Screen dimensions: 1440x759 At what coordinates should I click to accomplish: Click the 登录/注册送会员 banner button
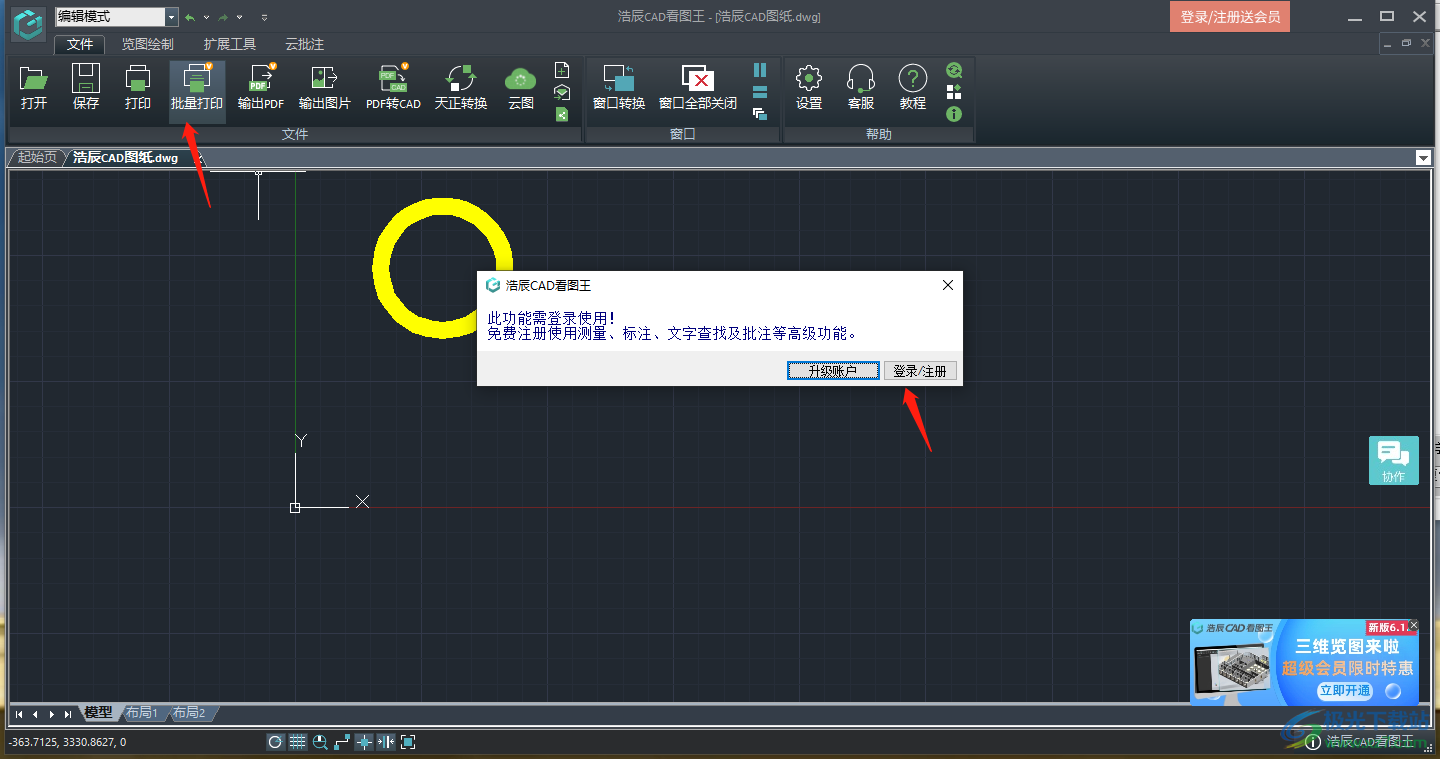coord(1230,17)
